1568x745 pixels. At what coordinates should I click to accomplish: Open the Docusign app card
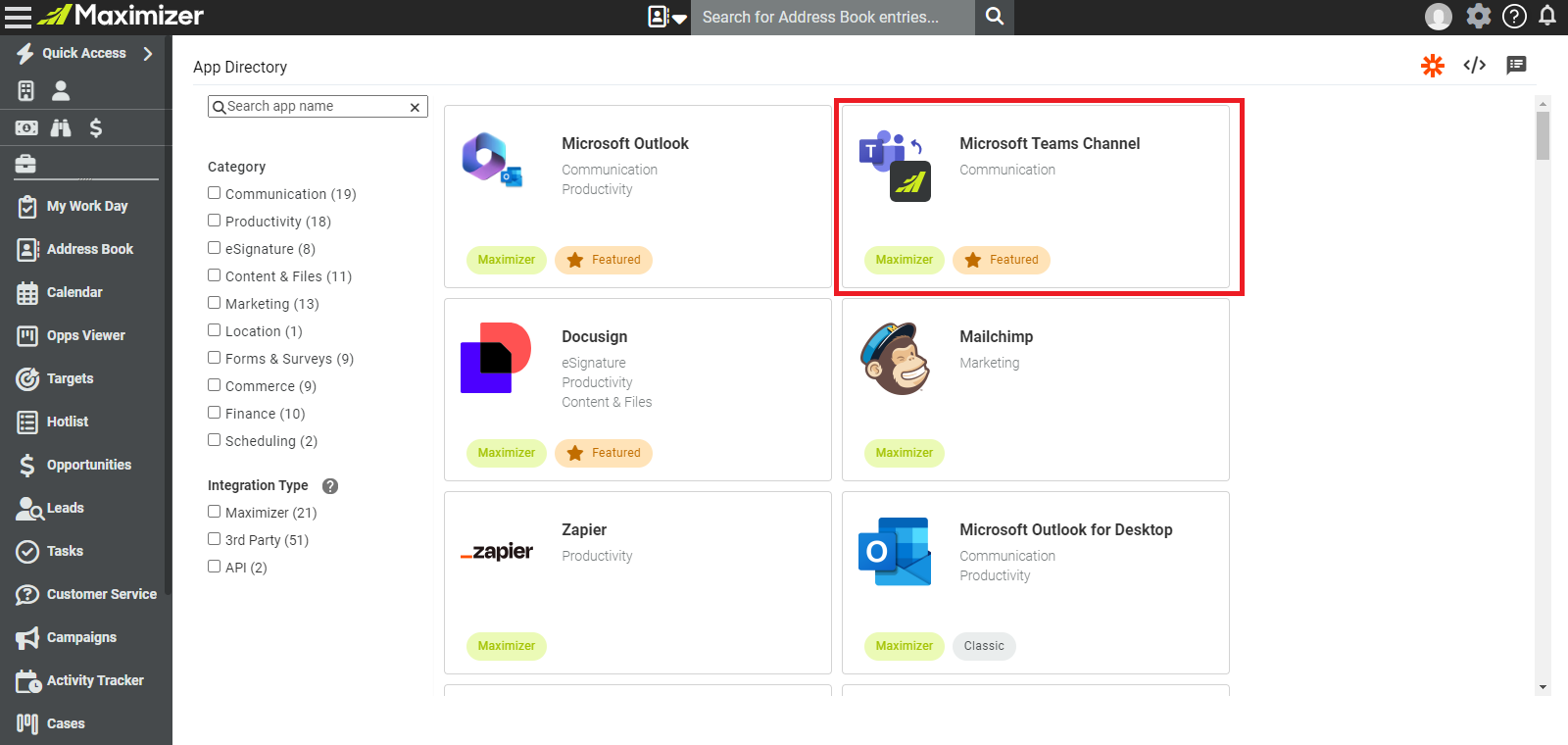coord(638,390)
